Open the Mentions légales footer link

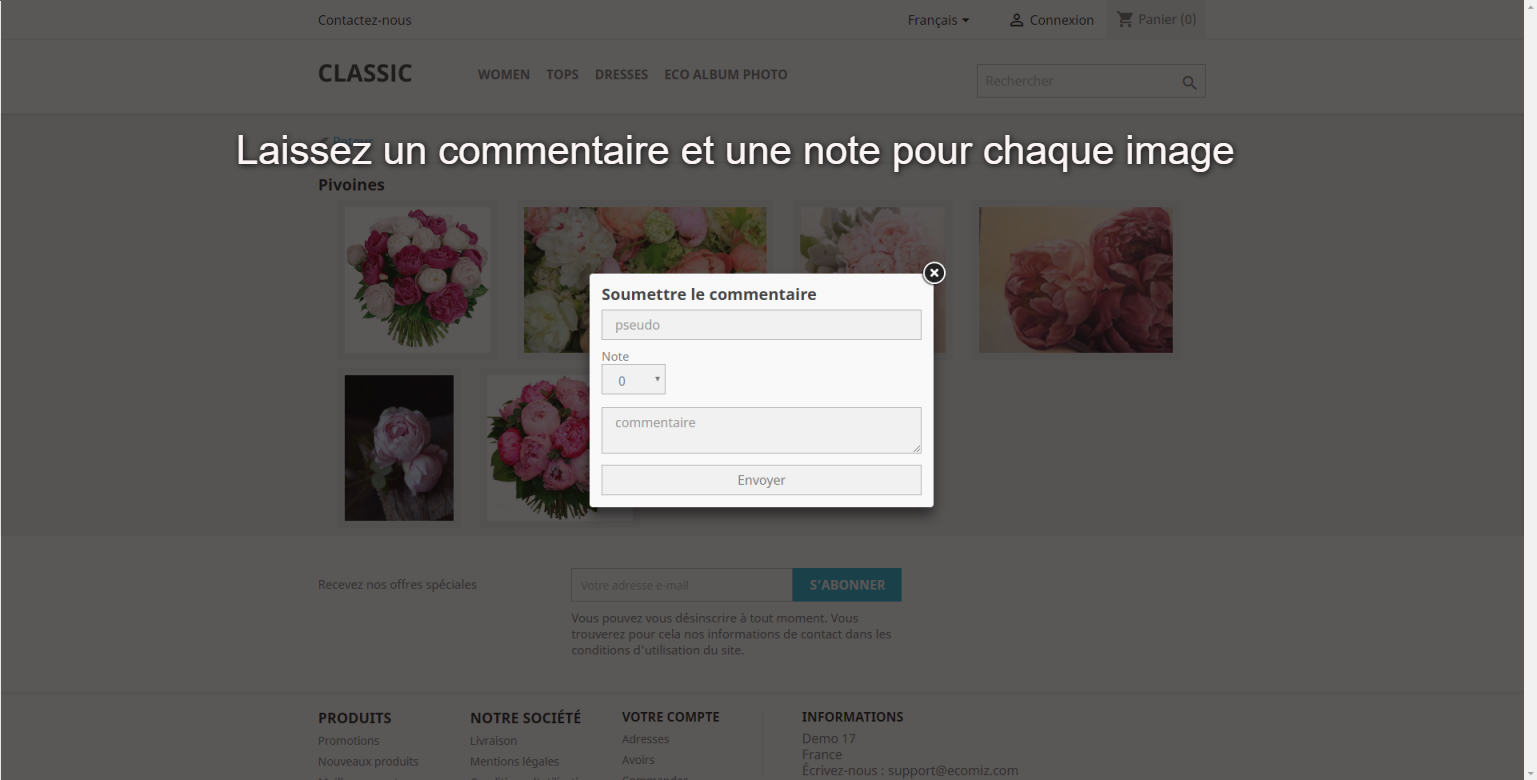click(515, 762)
